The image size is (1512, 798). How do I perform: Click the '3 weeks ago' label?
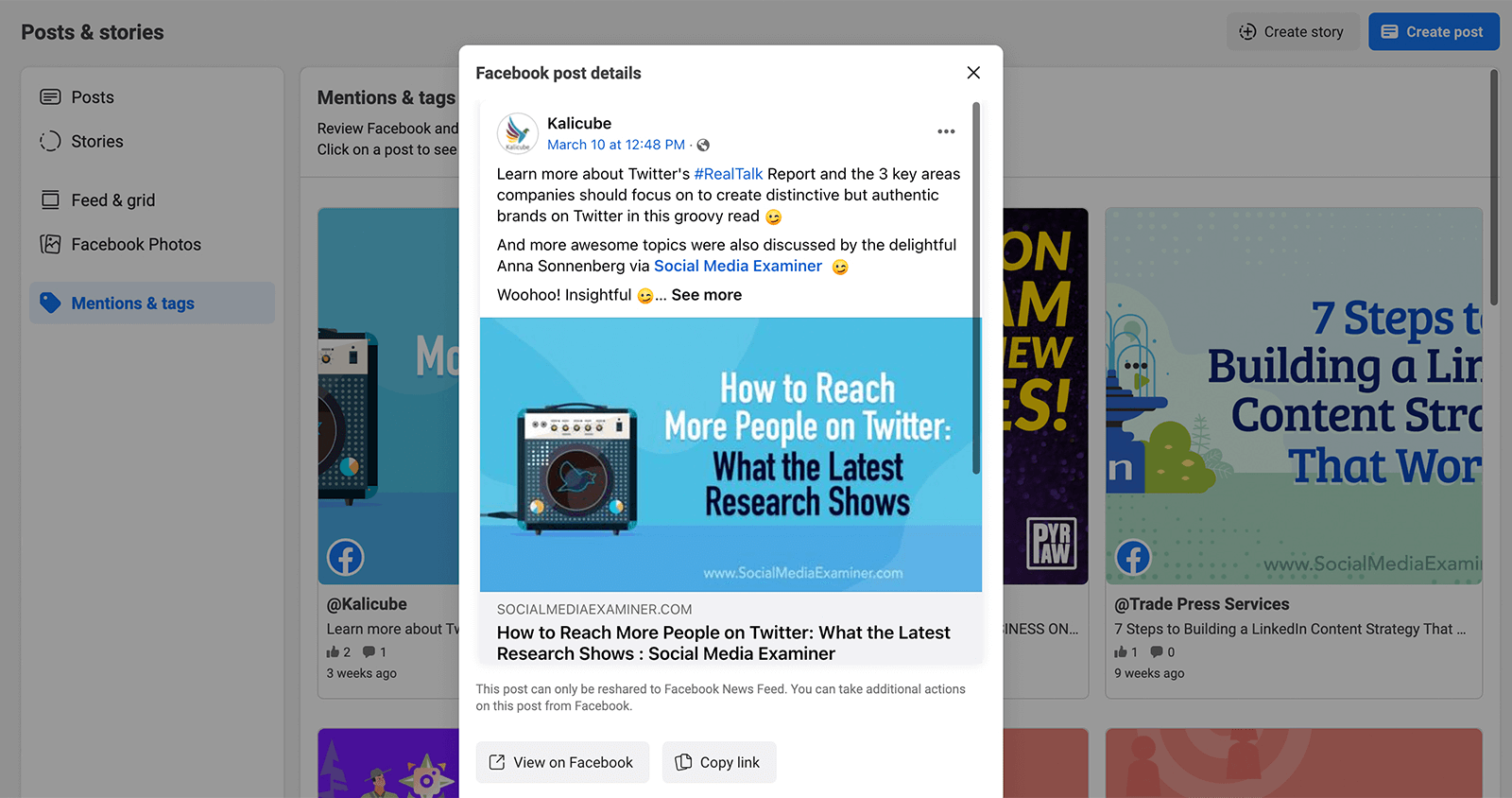(362, 673)
